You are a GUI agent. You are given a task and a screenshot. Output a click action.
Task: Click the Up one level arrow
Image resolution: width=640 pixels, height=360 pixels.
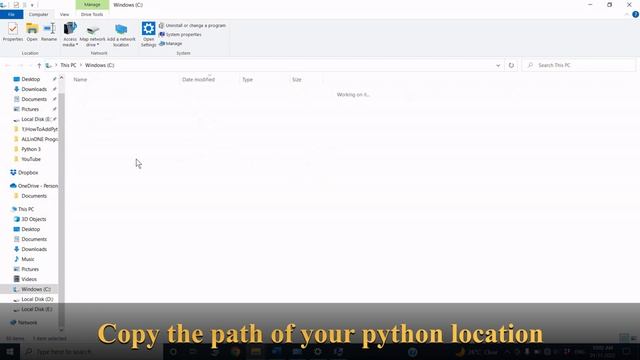click(x=39, y=65)
